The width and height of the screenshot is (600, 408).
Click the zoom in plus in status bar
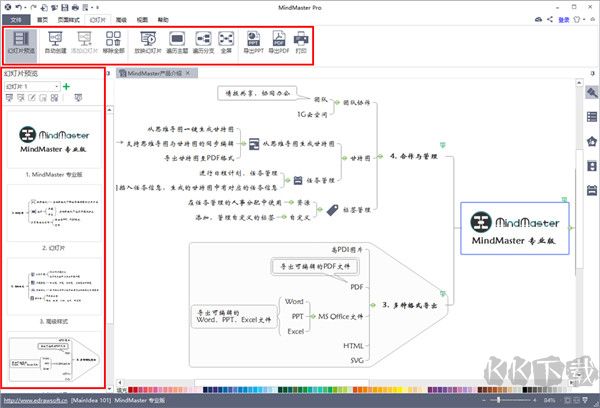point(535,400)
